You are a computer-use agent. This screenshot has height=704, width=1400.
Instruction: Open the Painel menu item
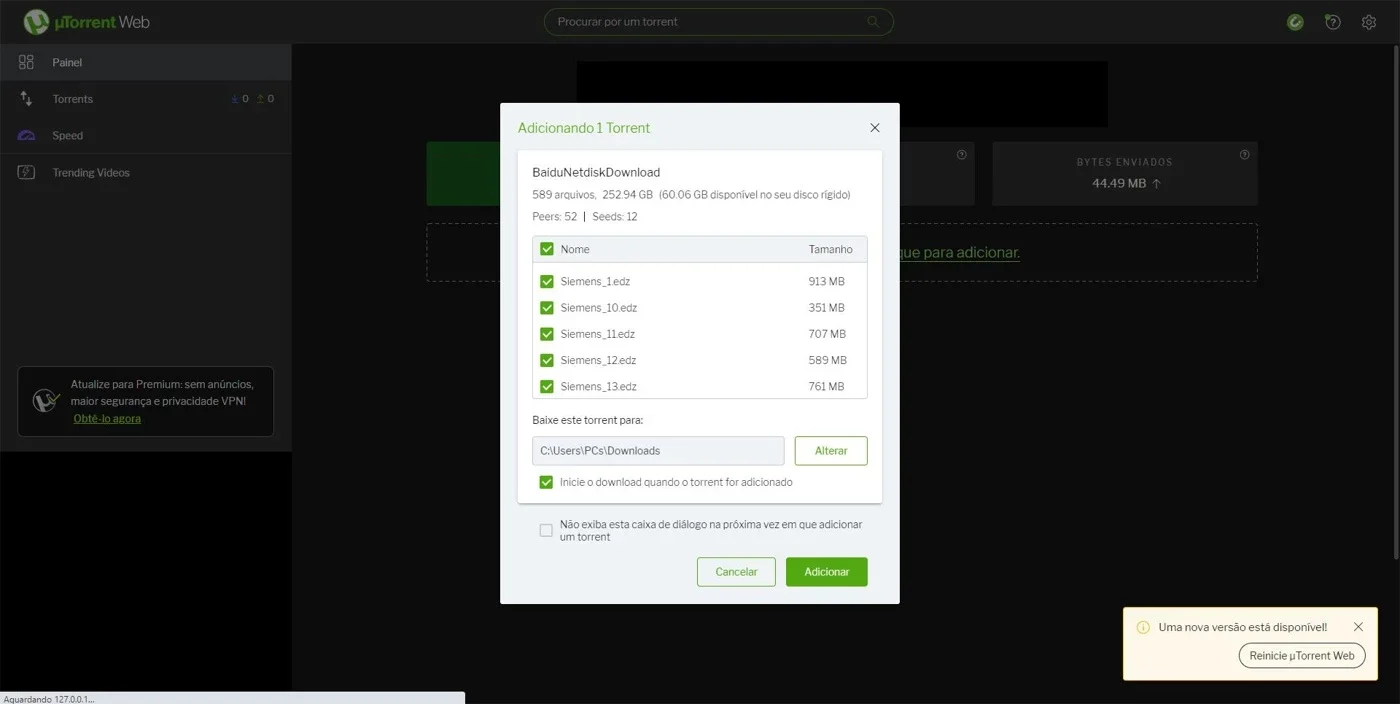[146, 62]
